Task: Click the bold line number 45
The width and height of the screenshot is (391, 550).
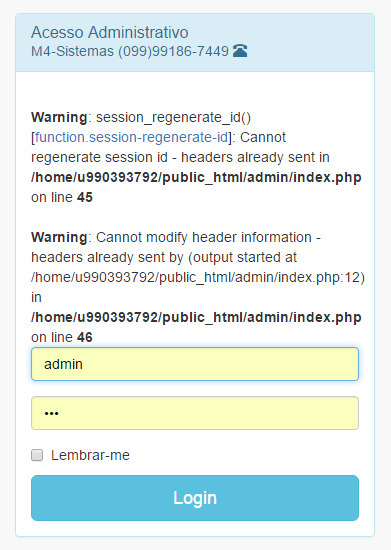Action: point(85,197)
